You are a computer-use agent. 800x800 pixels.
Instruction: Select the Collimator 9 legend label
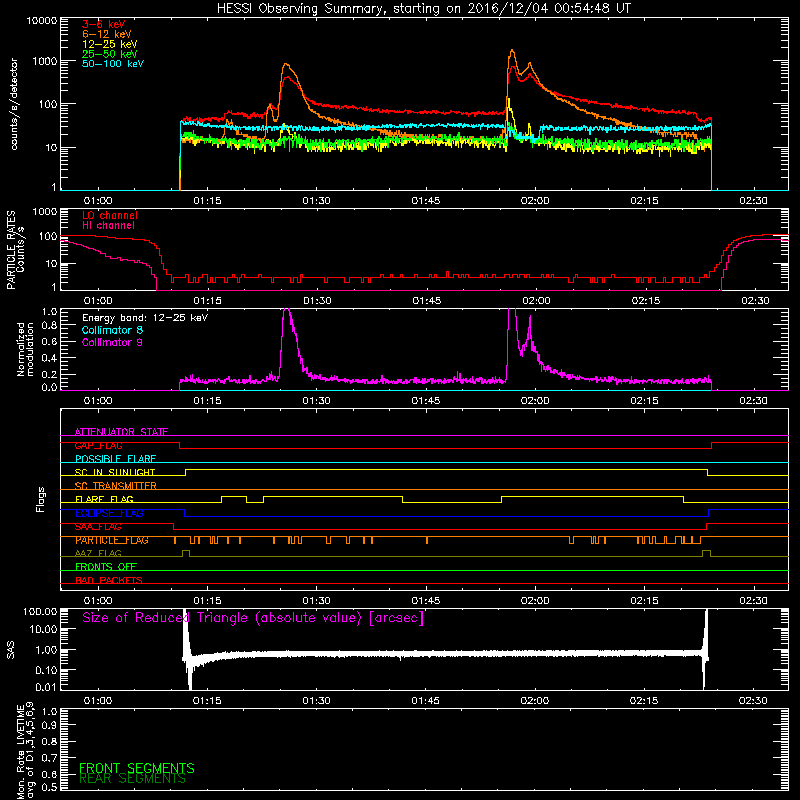pyautogui.click(x=112, y=342)
